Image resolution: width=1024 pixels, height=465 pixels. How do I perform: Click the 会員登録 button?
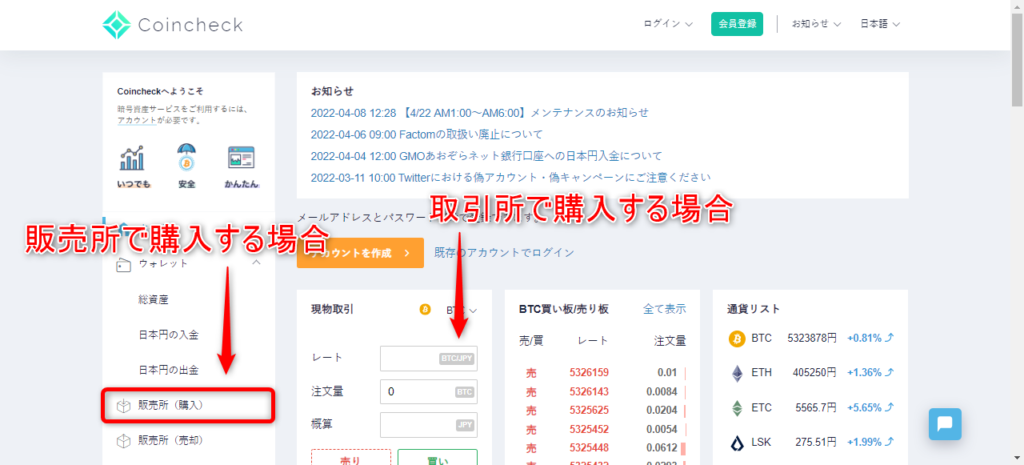click(737, 24)
